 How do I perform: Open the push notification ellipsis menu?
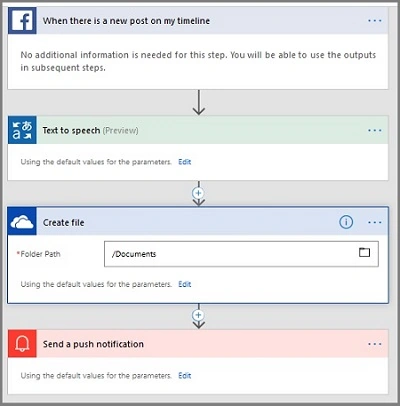point(375,344)
